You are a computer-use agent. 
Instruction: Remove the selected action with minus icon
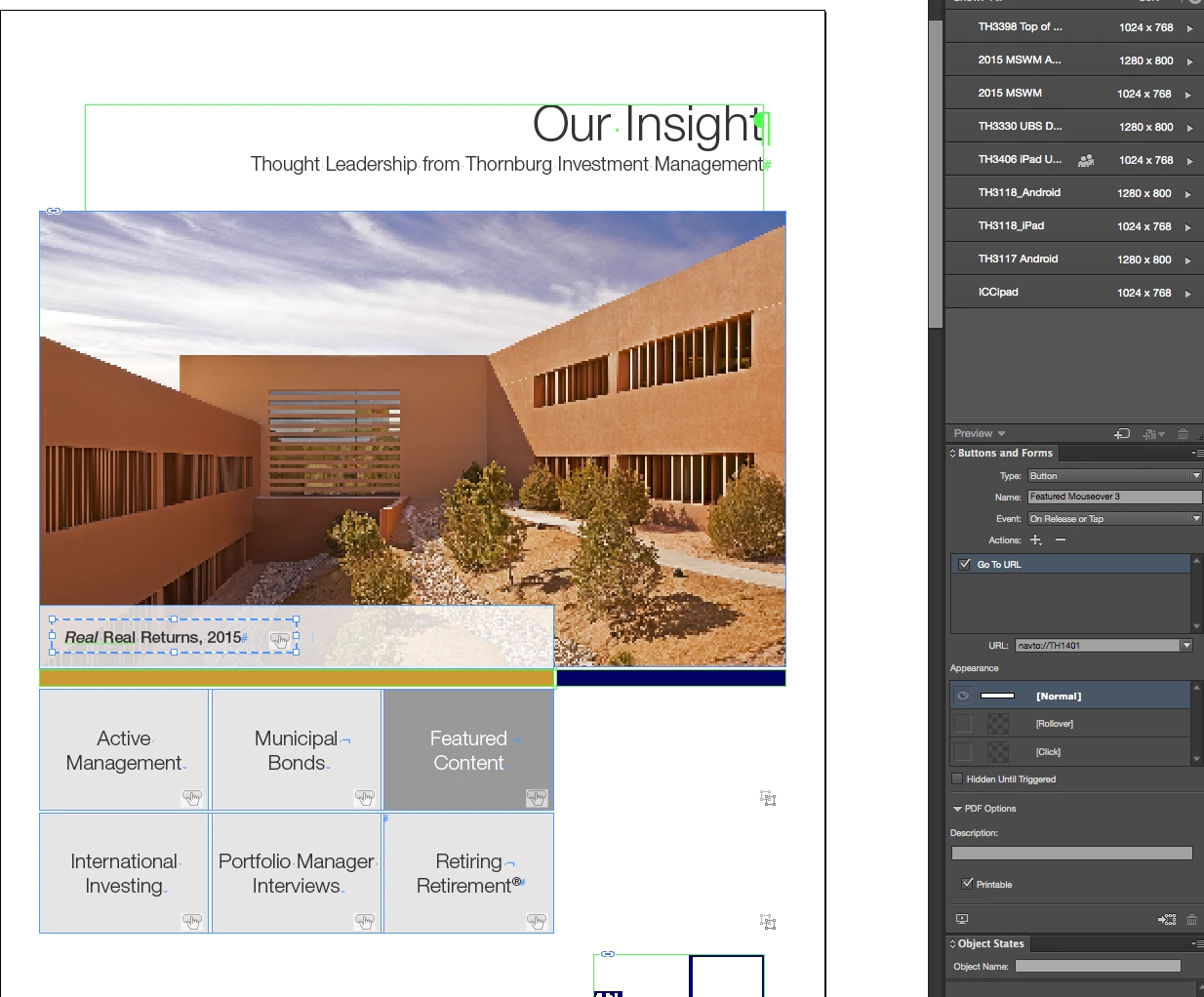point(1061,539)
